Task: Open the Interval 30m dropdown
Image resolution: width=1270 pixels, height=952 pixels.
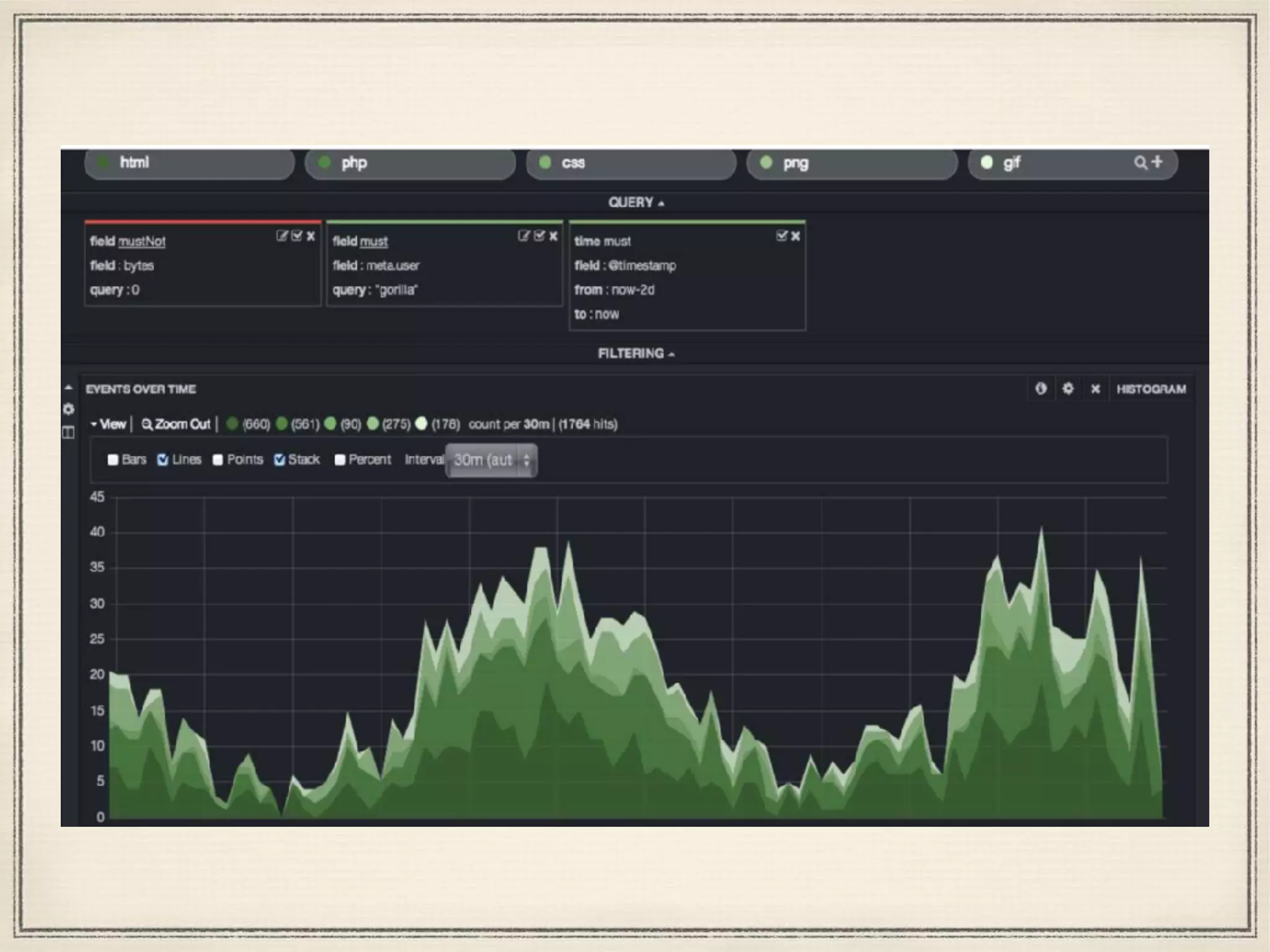Action: pyautogui.click(x=491, y=461)
